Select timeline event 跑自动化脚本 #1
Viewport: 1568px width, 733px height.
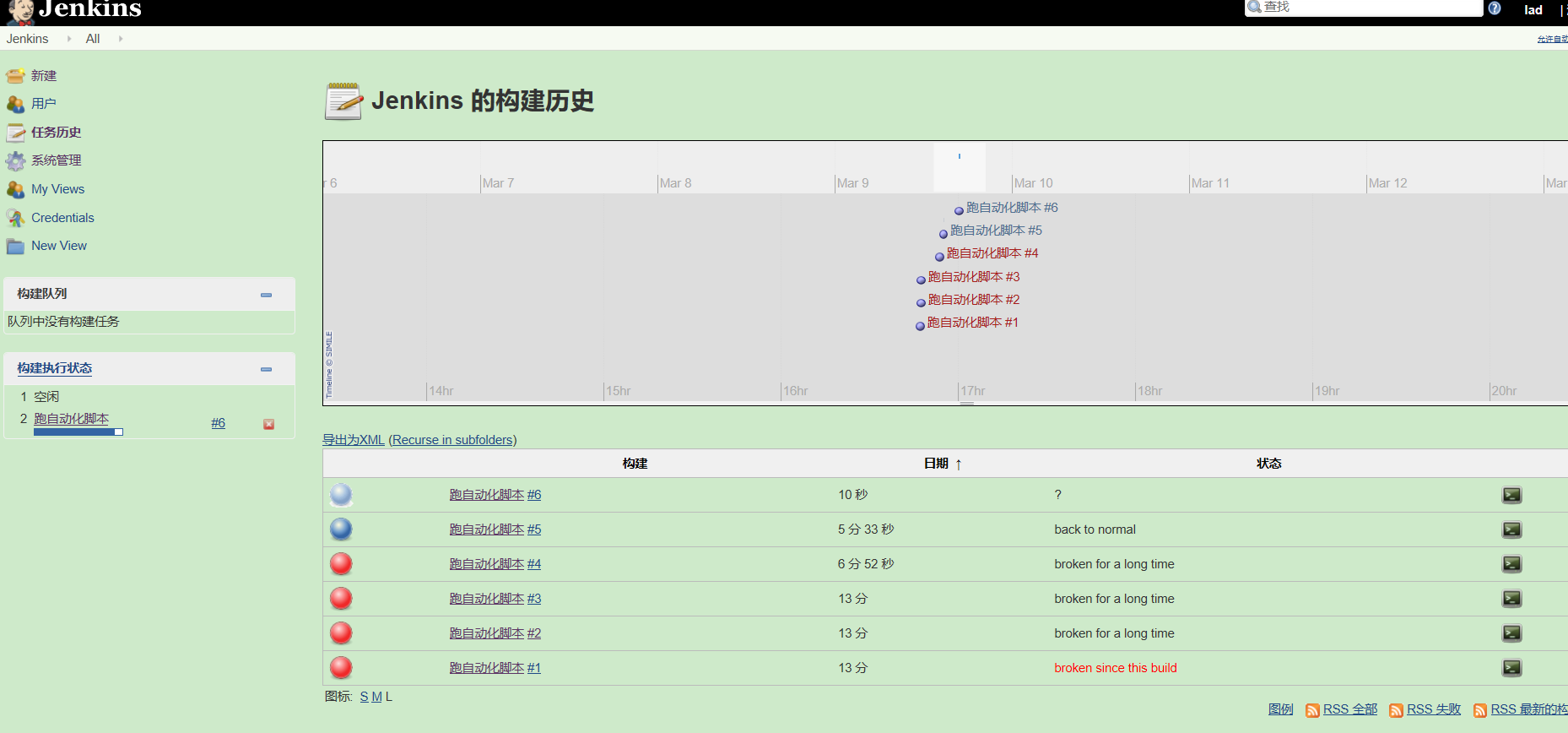973,323
